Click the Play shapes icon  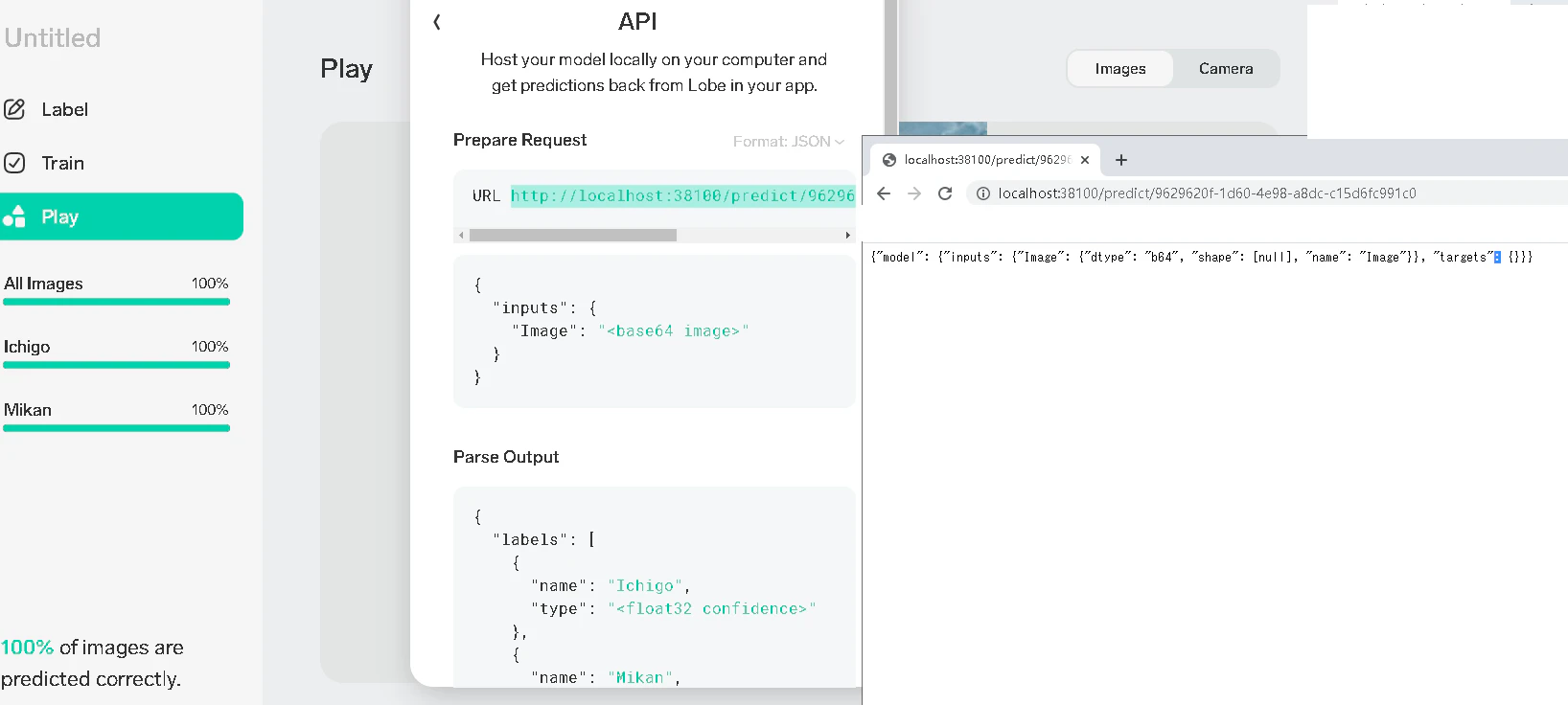(14, 216)
